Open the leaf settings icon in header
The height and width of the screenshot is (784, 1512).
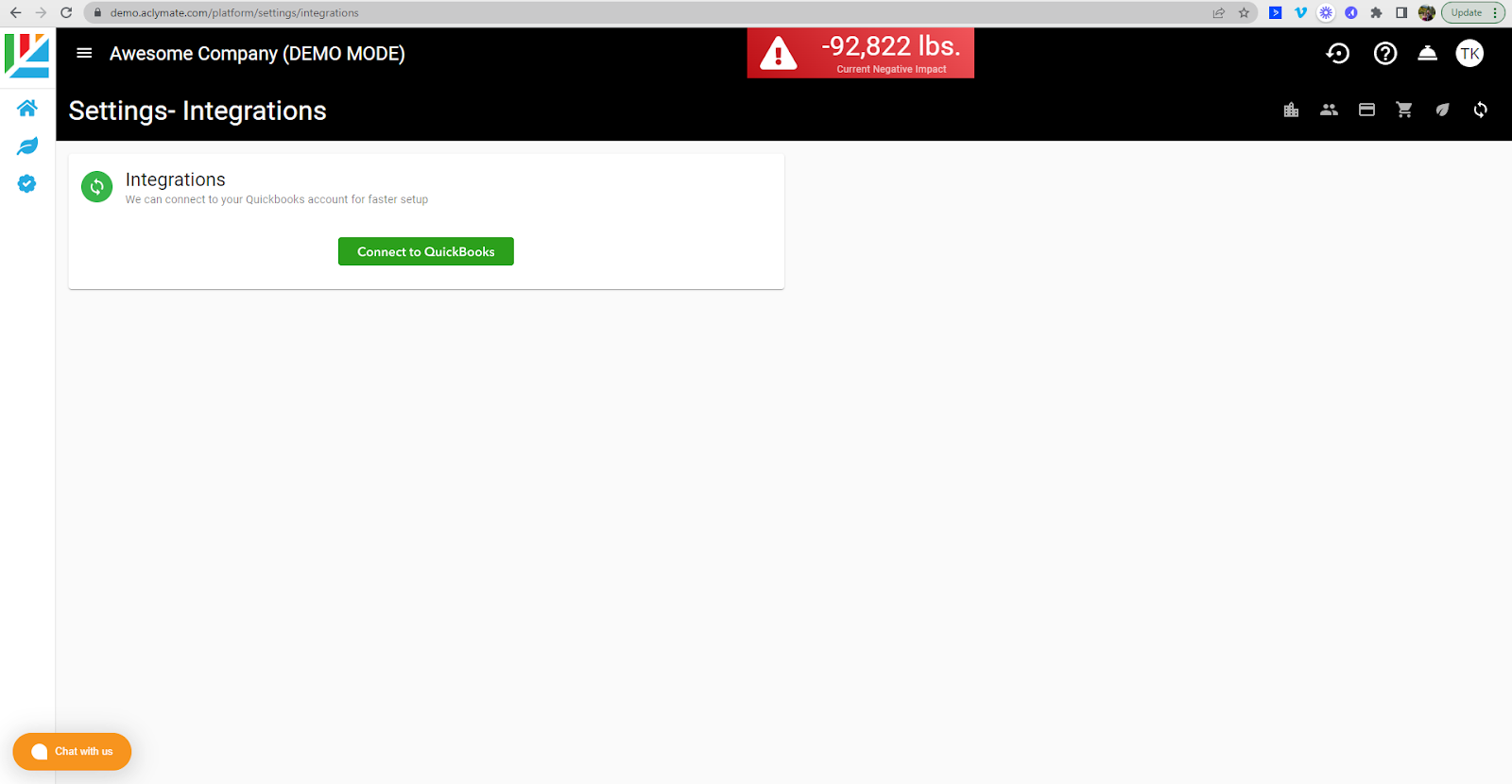click(1442, 110)
